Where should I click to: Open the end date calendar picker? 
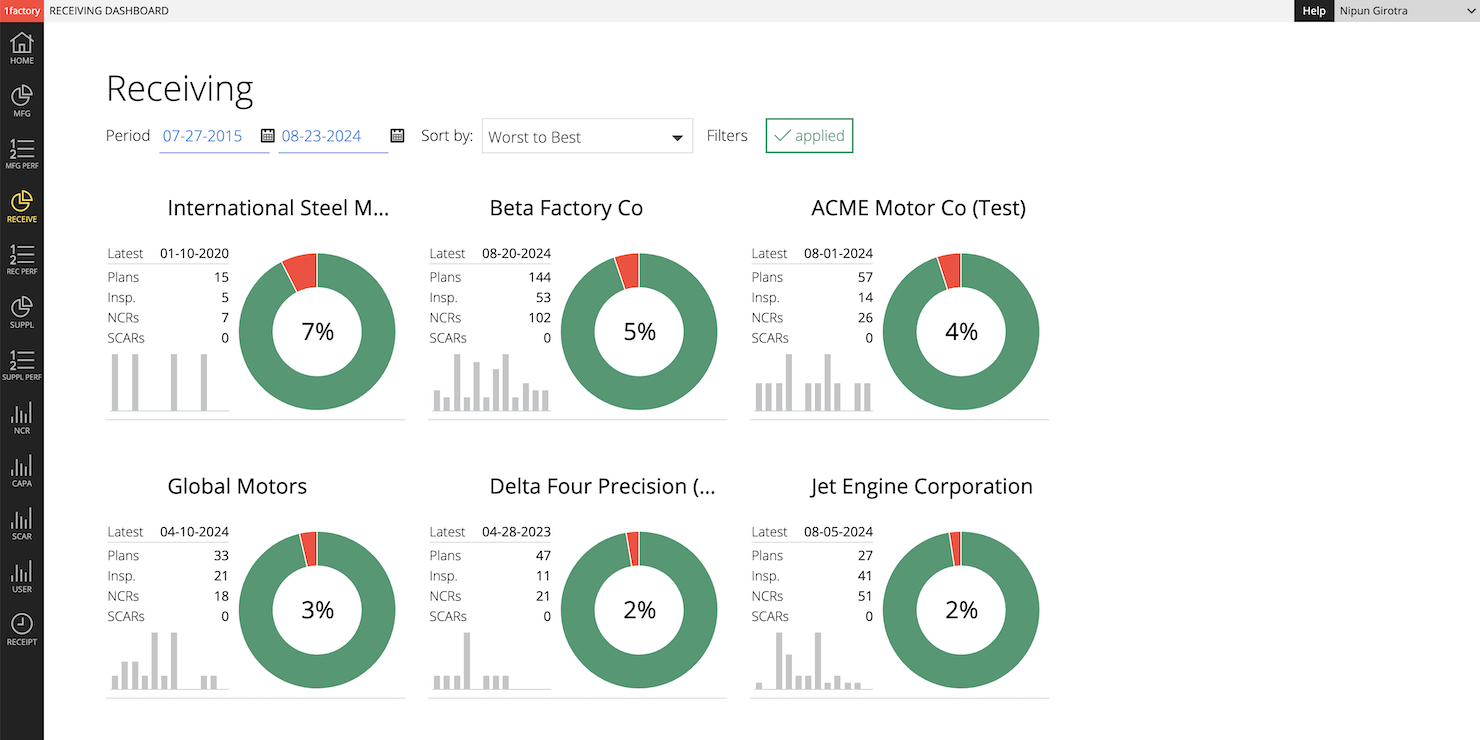397,136
